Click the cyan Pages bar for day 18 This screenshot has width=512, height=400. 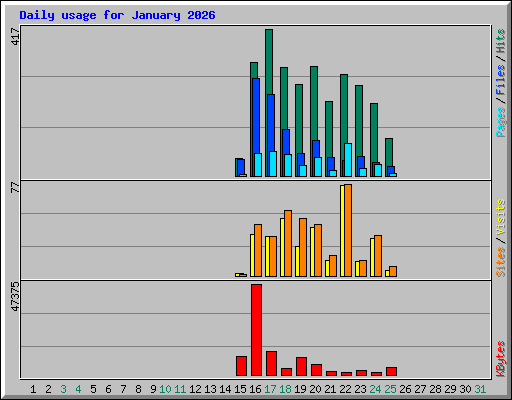(288, 166)
